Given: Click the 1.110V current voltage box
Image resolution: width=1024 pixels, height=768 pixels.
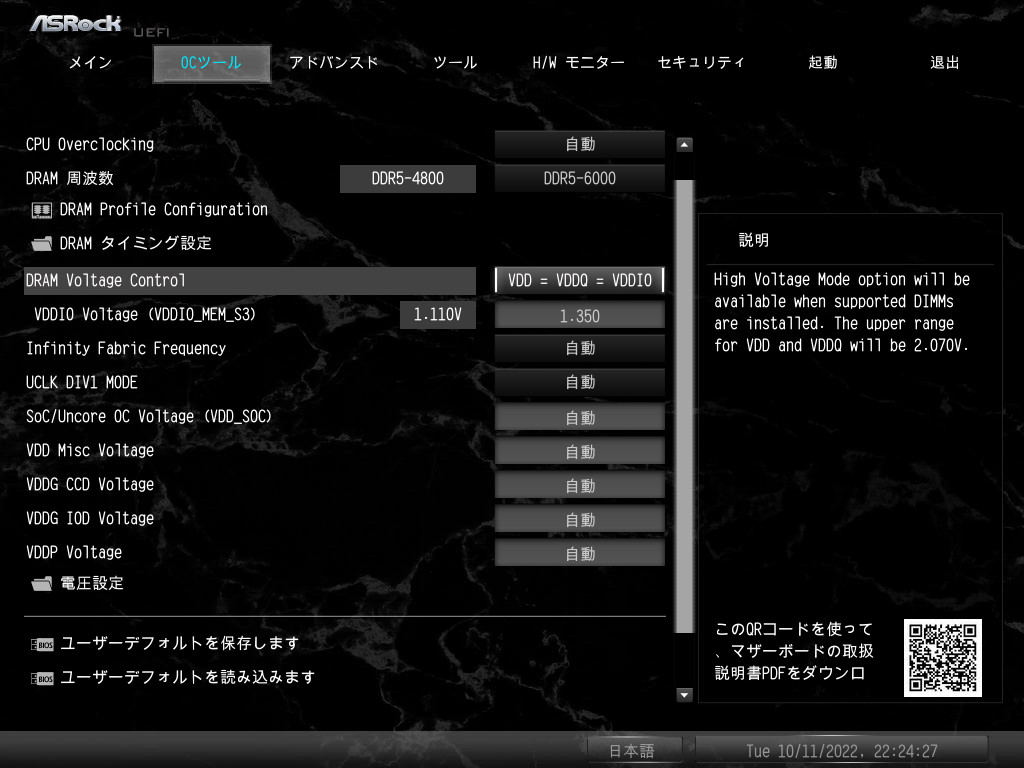Looking at the screenshot, I should (438, 315).
